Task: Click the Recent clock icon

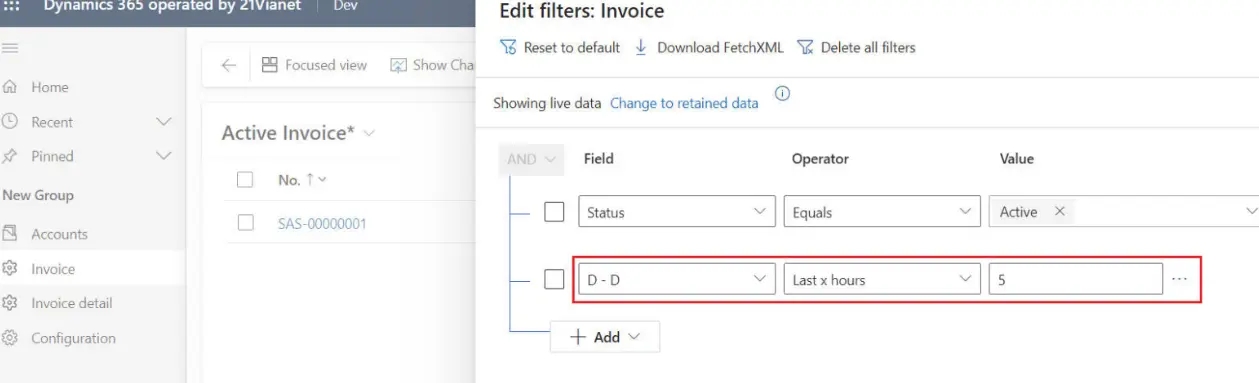Action: 10,122
